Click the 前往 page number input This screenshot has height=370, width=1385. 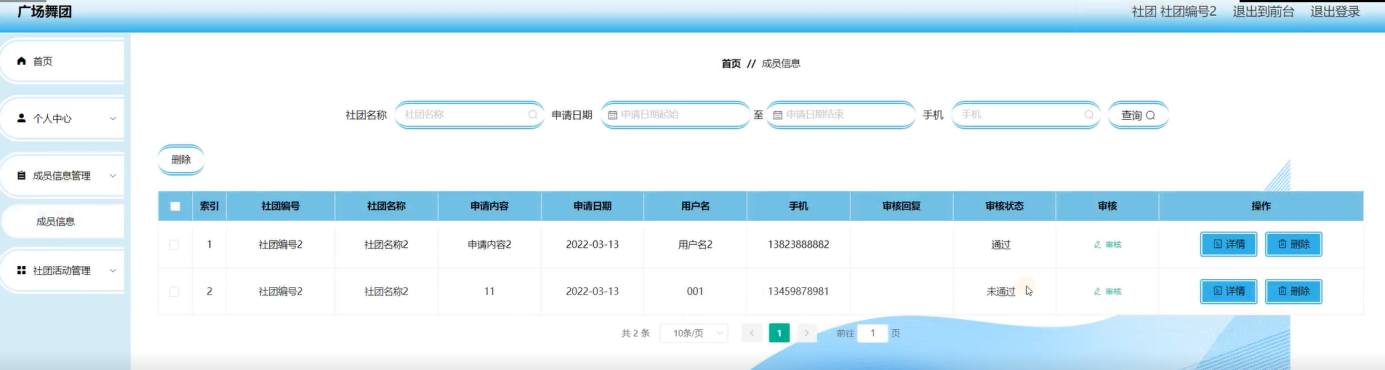pyautogui.click(x=873, y=333)
